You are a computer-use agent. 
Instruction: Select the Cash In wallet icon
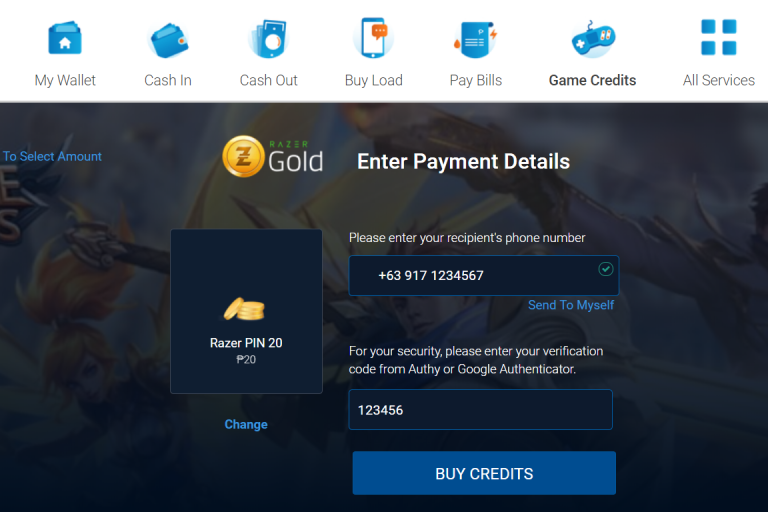click(x=168, y=40)
